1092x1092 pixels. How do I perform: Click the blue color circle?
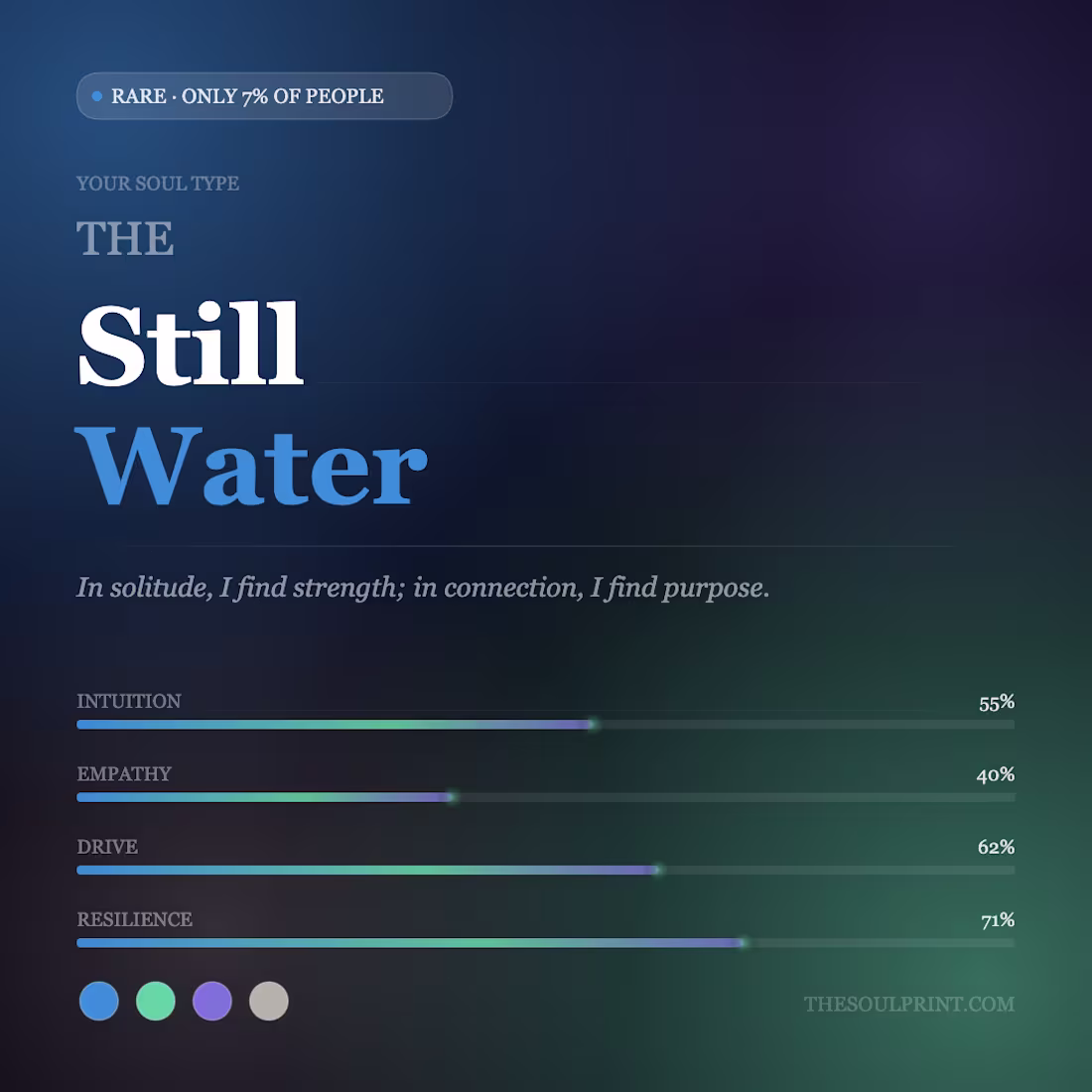(x=99, y=1001)
